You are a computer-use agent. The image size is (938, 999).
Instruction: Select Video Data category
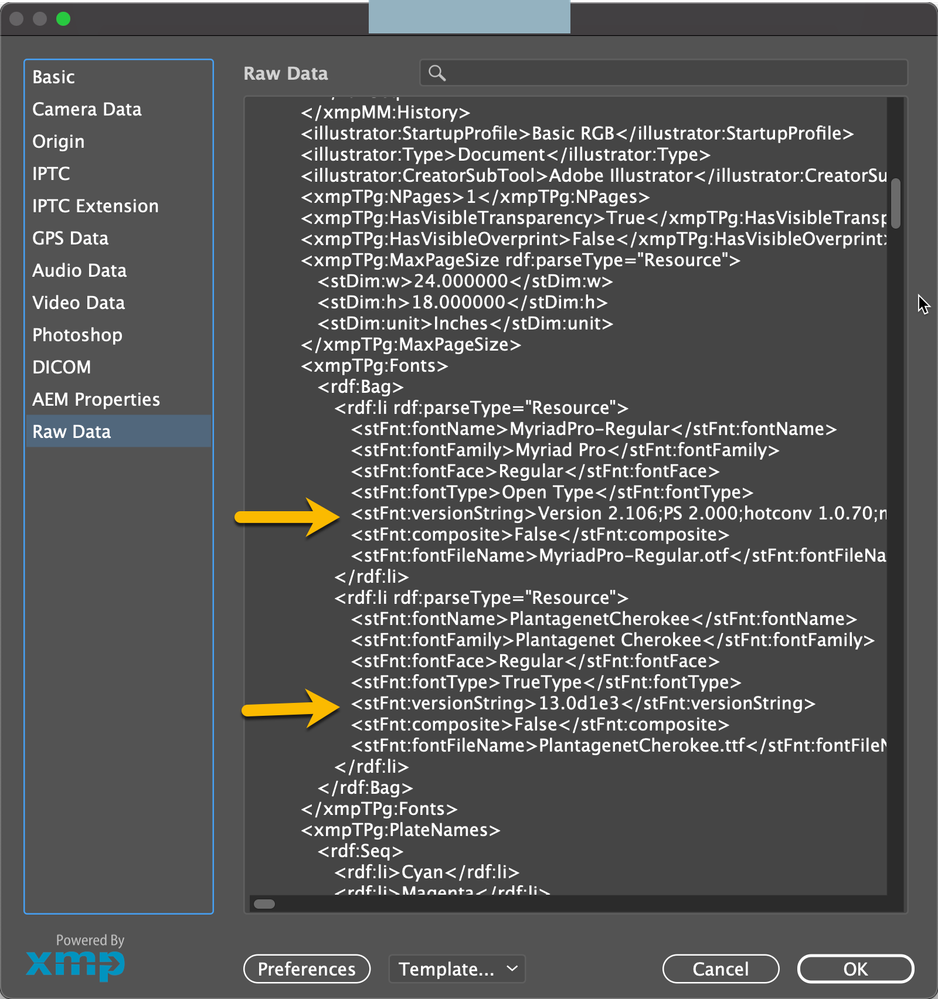tap(118, 303)
